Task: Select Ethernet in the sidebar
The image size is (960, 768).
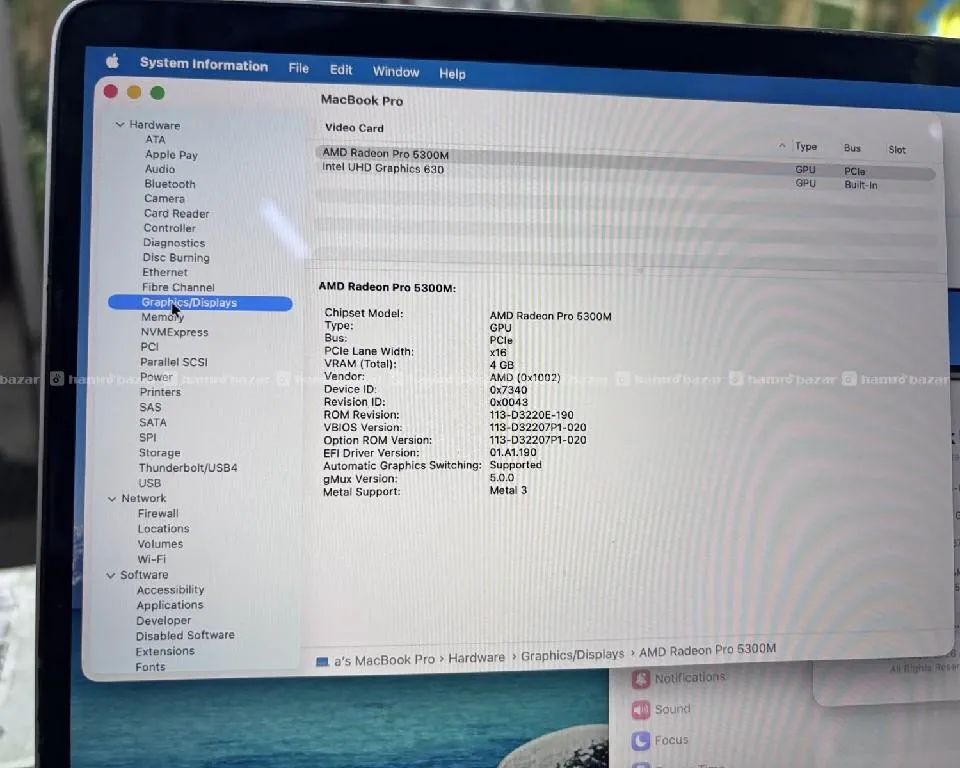Action: [165, 272]
